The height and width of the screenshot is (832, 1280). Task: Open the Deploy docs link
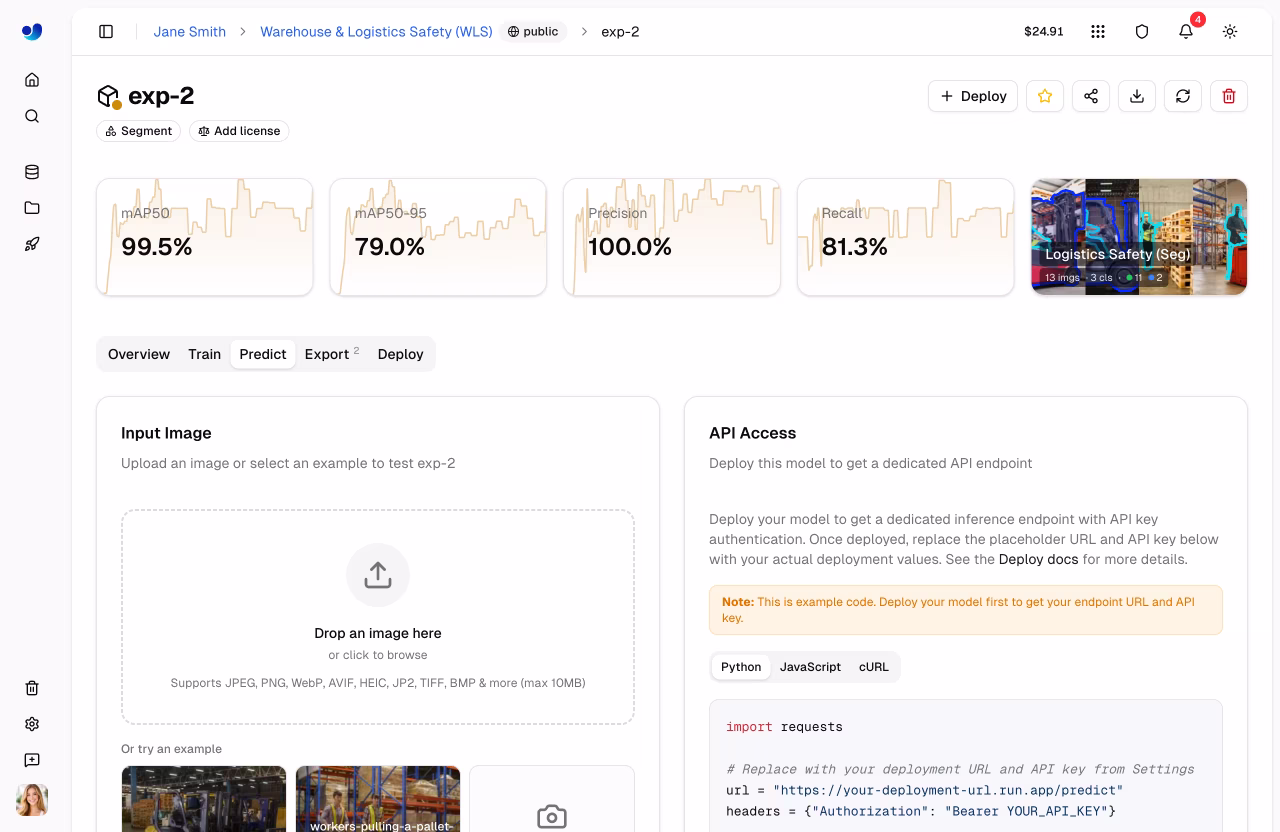(x=1038, y=559)
